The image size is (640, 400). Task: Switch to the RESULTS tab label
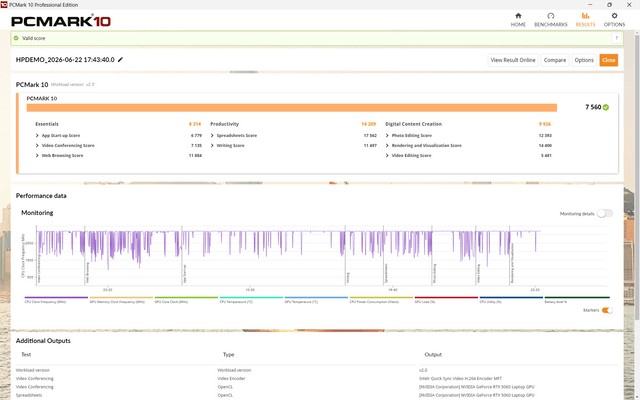[x=585, y=24]
